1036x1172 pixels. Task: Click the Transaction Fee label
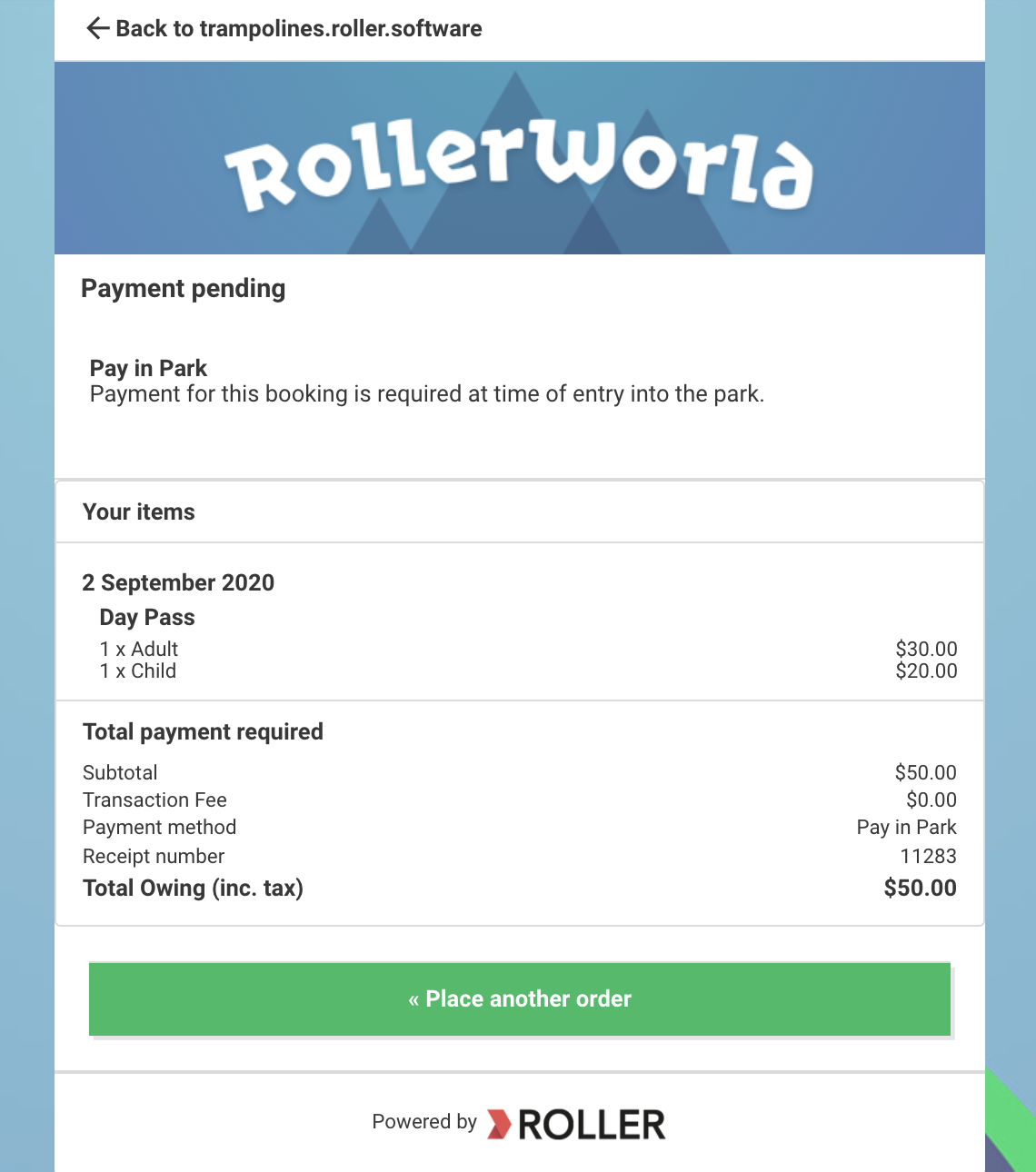tap(154, 800)
